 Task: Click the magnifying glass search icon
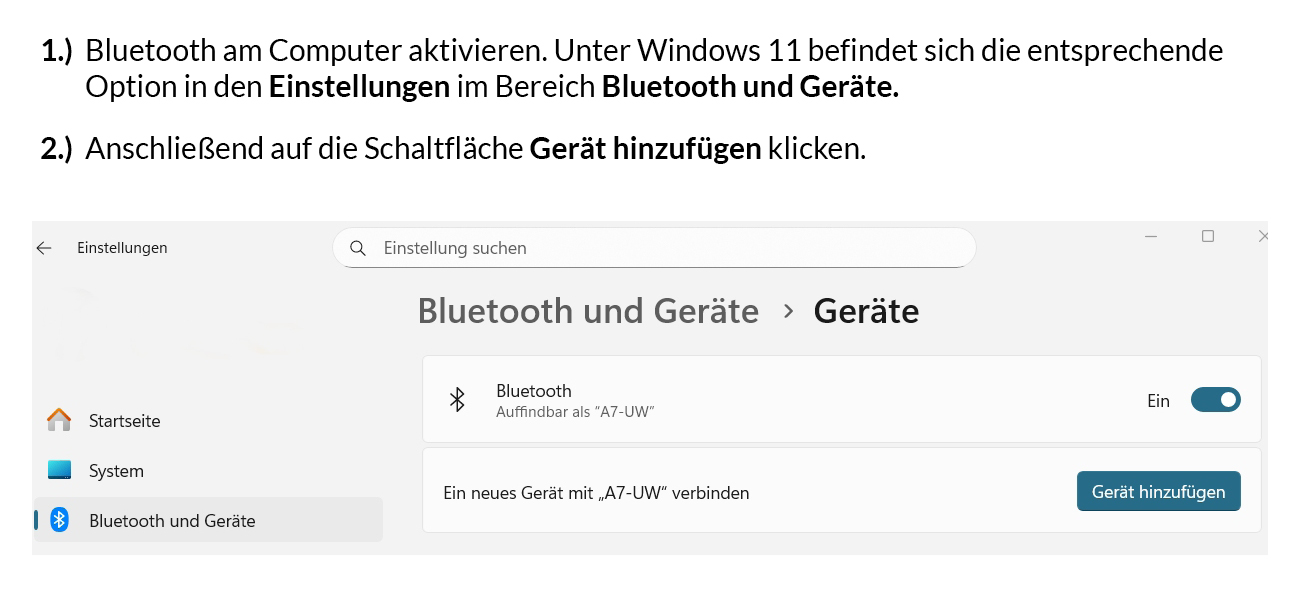357,248
